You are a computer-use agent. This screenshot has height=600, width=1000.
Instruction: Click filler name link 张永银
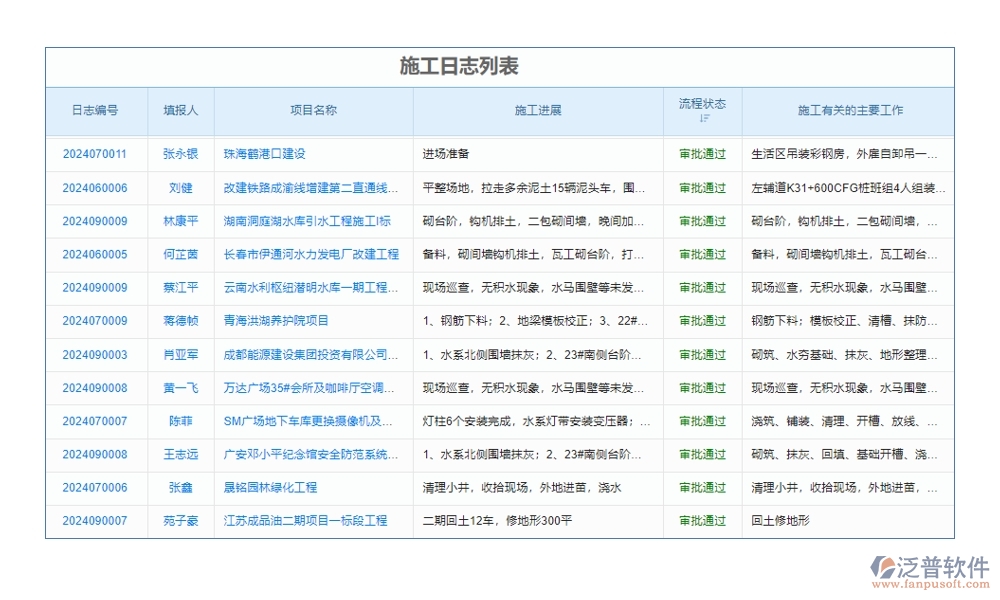180,155
